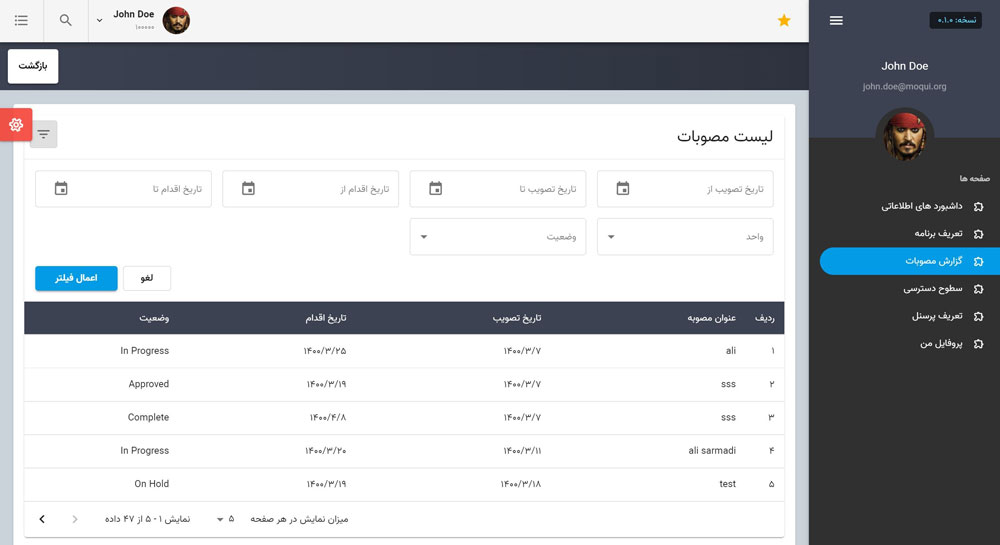The height and width of the screenshot is (545, 1000).
Task: Select the test title cell
Action: click(x=728, y=484)
